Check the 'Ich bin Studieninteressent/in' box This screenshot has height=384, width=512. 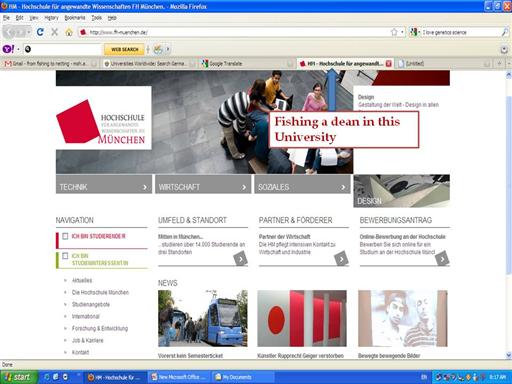click(65, 256)
